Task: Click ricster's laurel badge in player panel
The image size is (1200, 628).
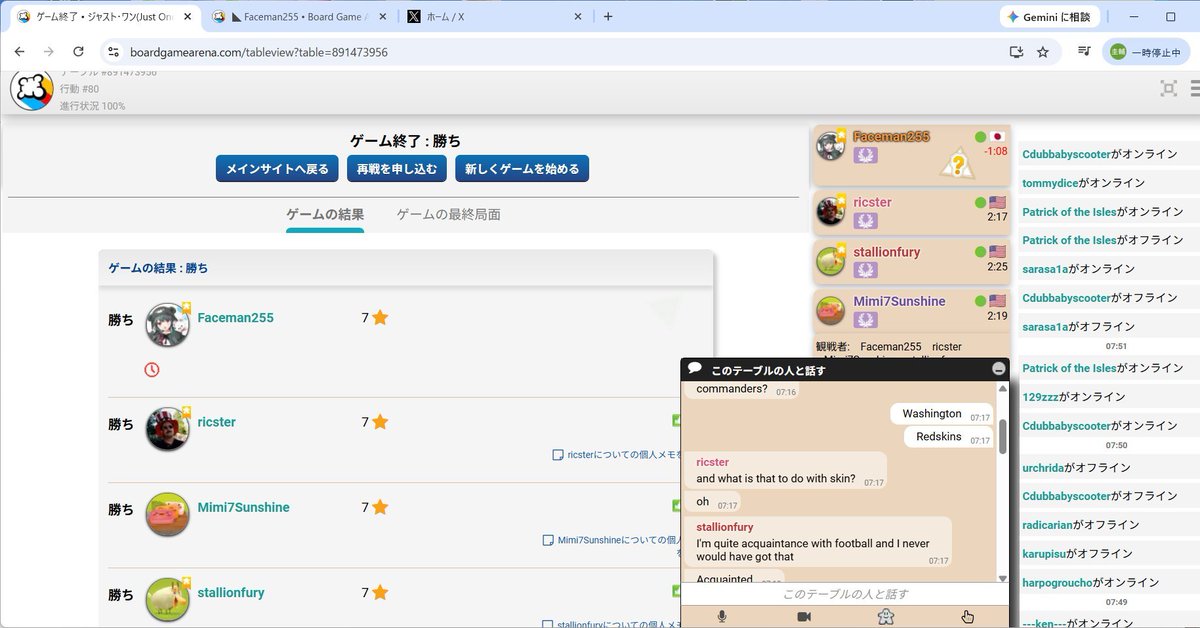Action: pyautogui.click(x=865, y=221)
